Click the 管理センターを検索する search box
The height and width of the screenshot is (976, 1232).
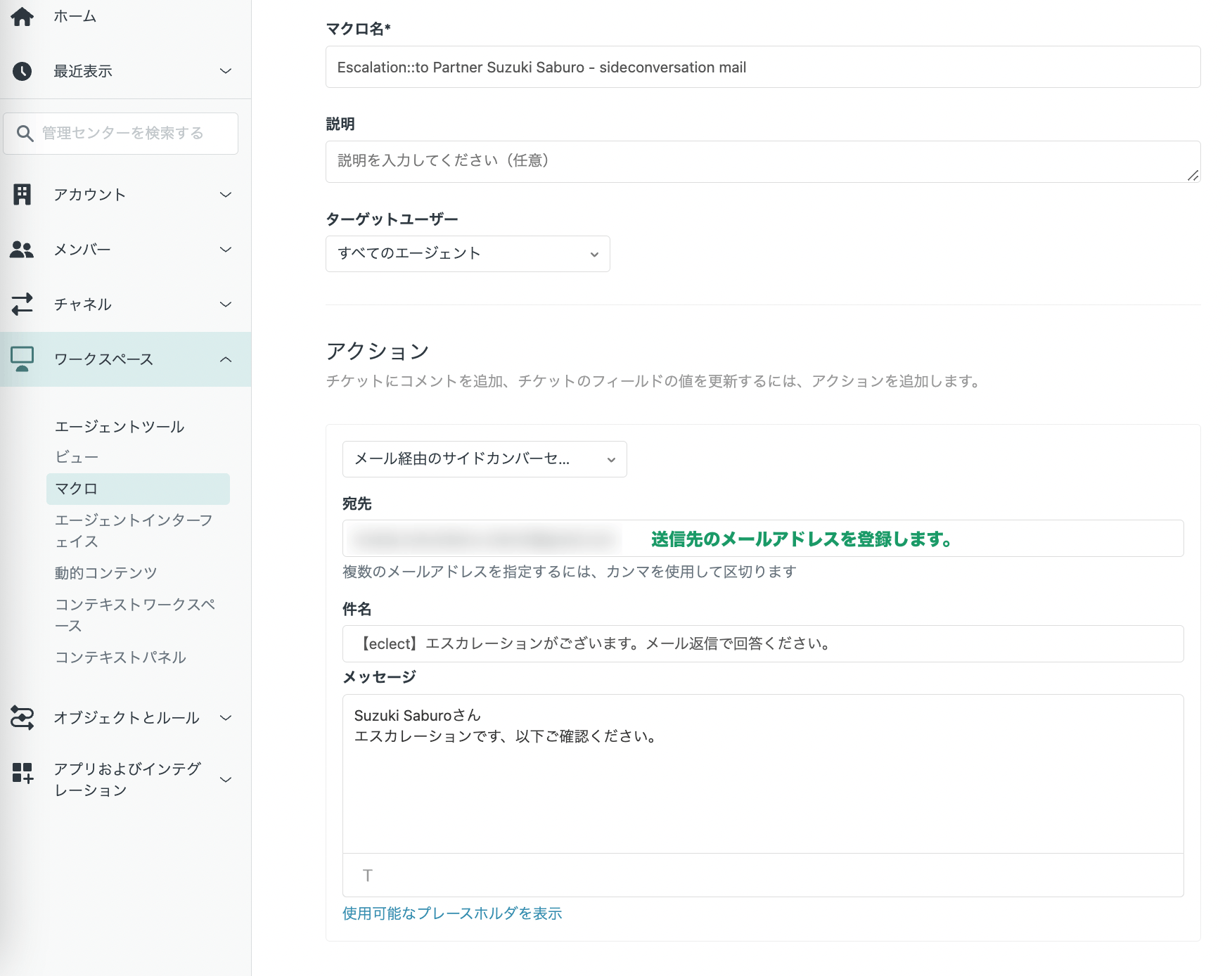[121, 134]
